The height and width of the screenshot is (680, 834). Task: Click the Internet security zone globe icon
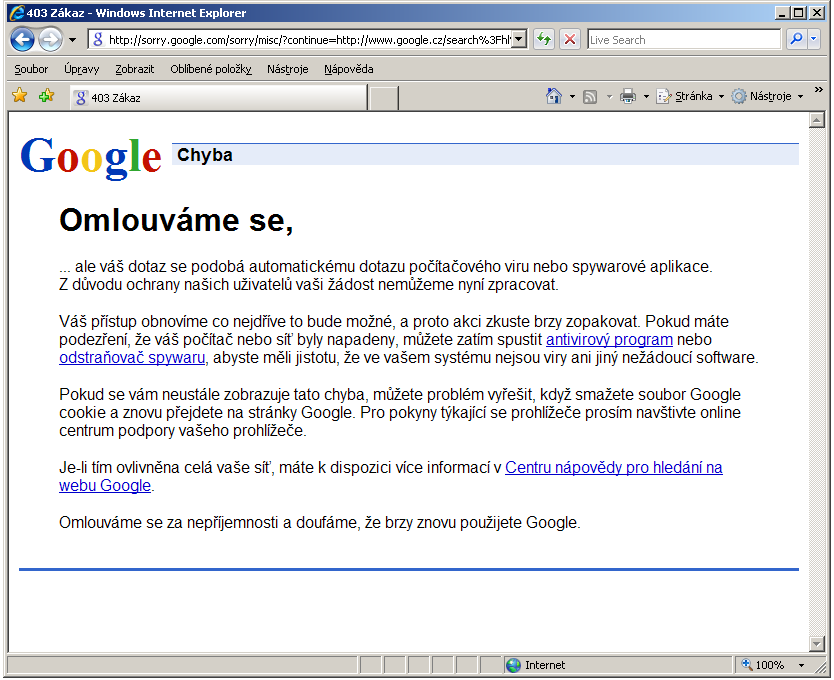tap(513, 665)
